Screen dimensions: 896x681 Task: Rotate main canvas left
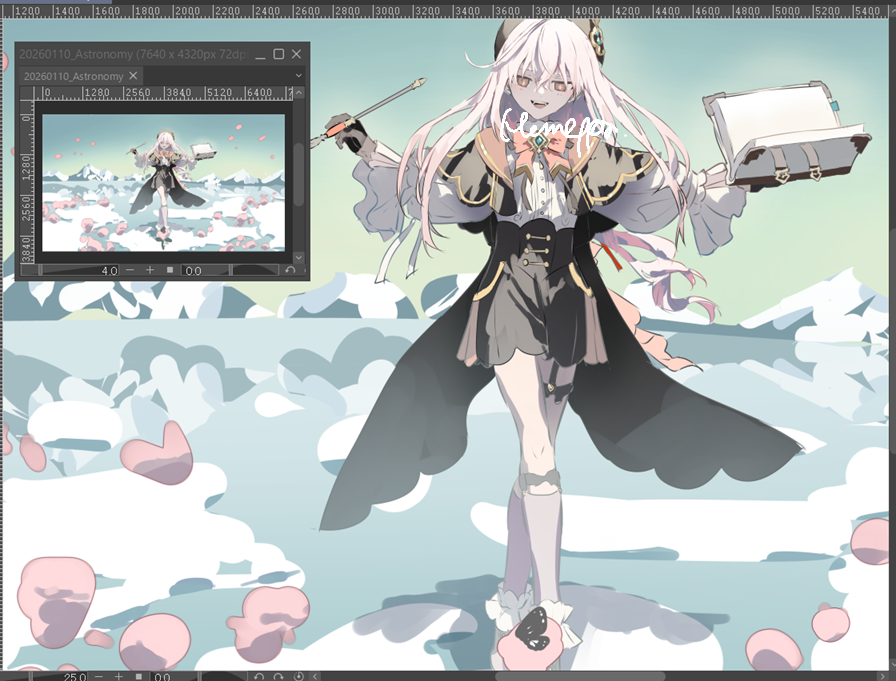[x=259, y=676]
